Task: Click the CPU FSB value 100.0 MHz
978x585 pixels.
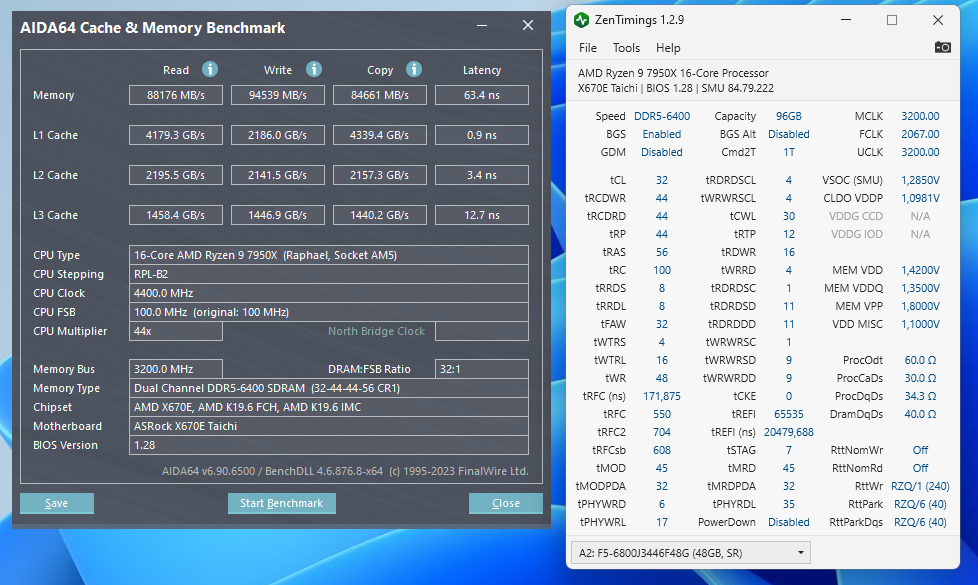Action: tap(329, 312)
